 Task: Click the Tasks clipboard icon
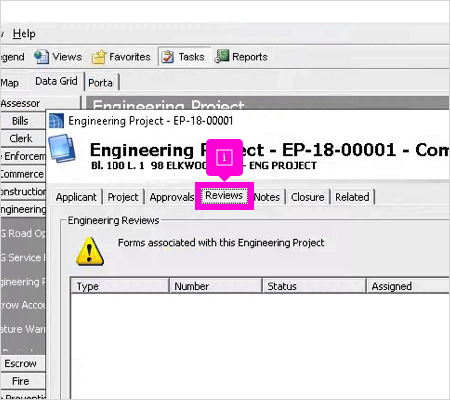167,57
